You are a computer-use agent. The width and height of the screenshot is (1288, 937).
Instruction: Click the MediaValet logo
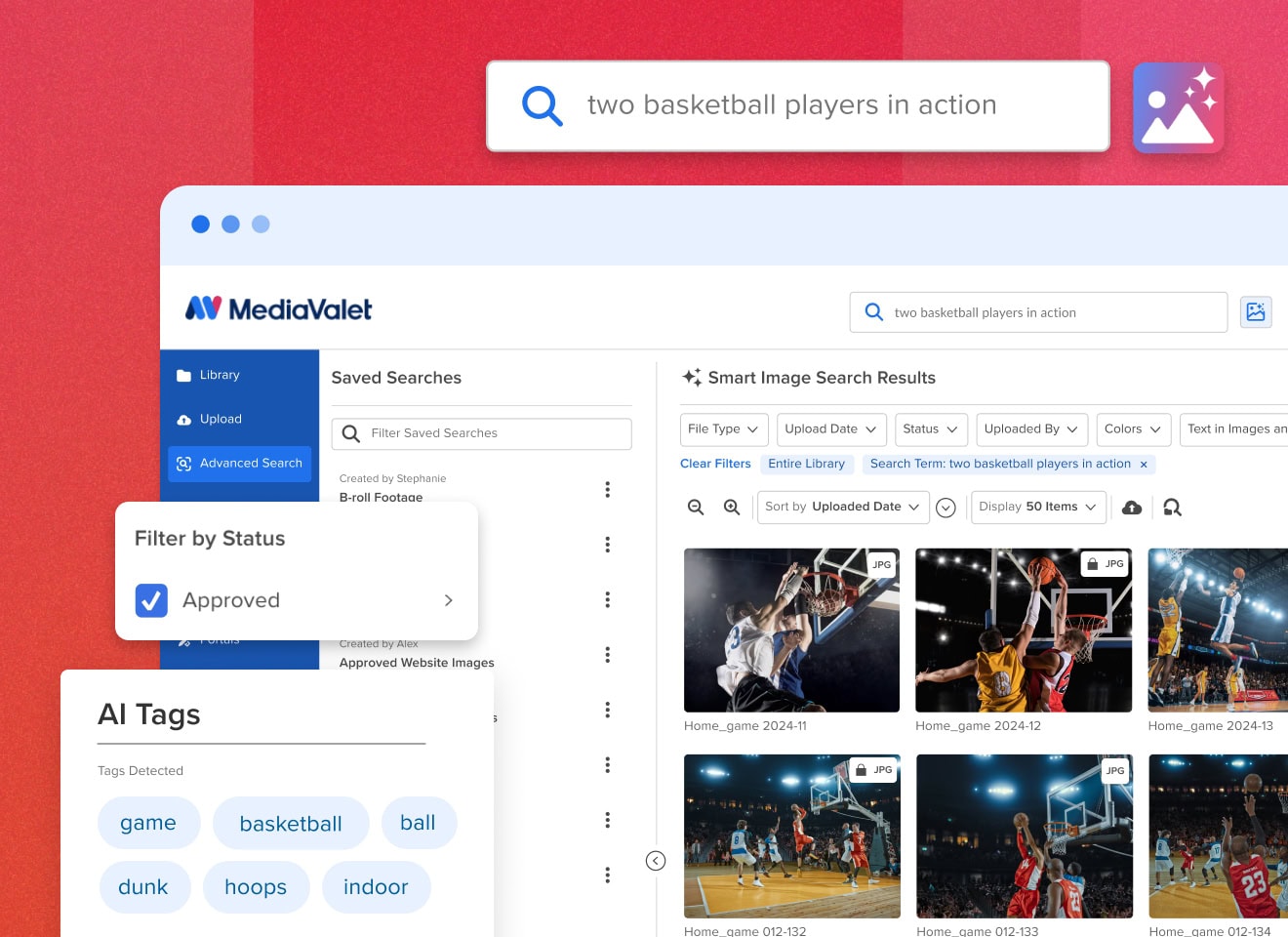point(279,309)
